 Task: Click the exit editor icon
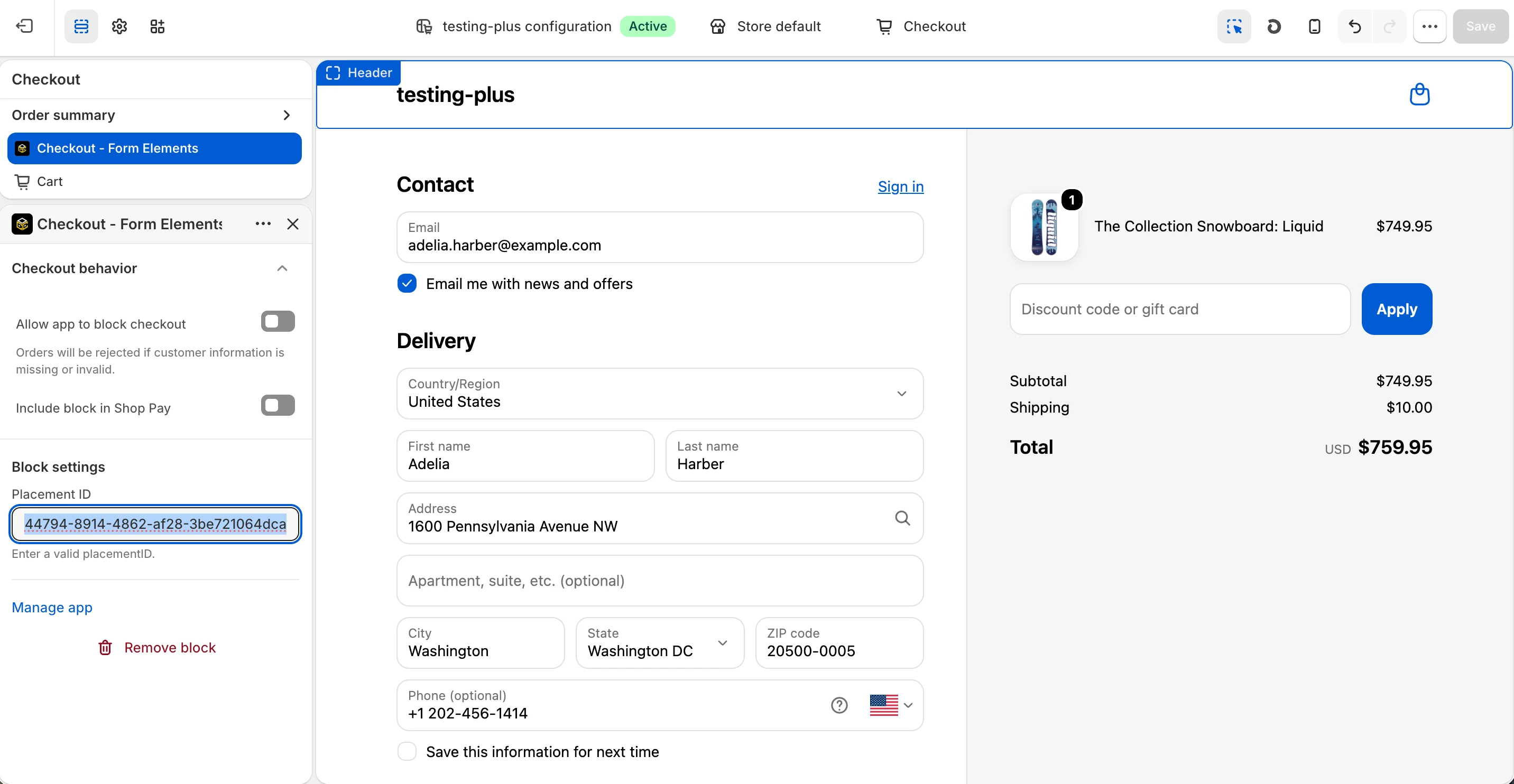coord(25,26)
